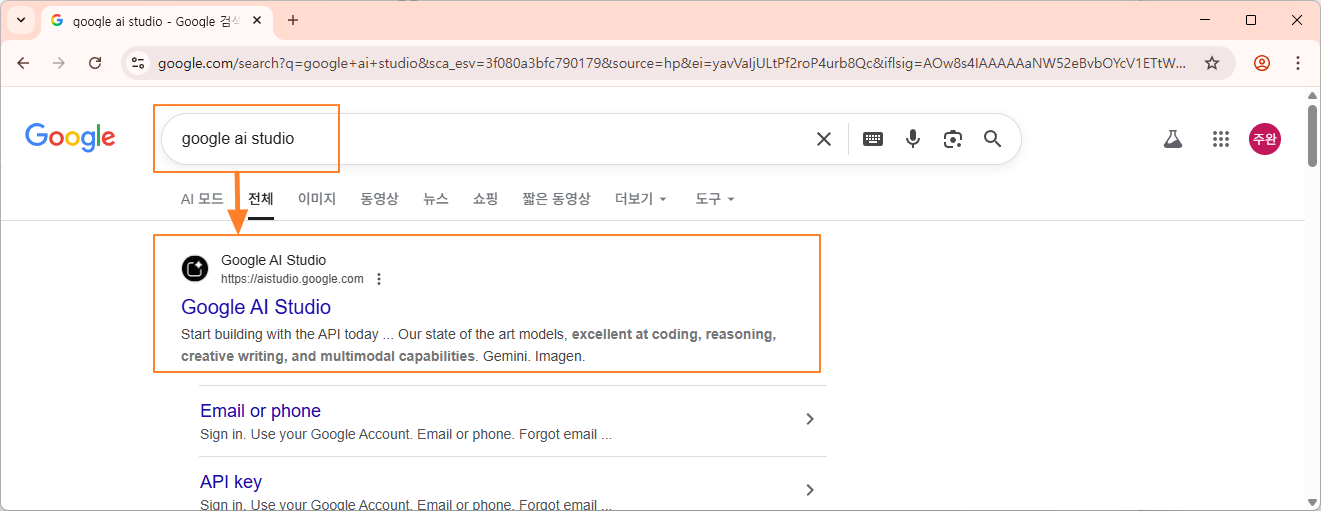Expand chevron on the Email or phone row
1321x511 pixels.
pos(810,419)
